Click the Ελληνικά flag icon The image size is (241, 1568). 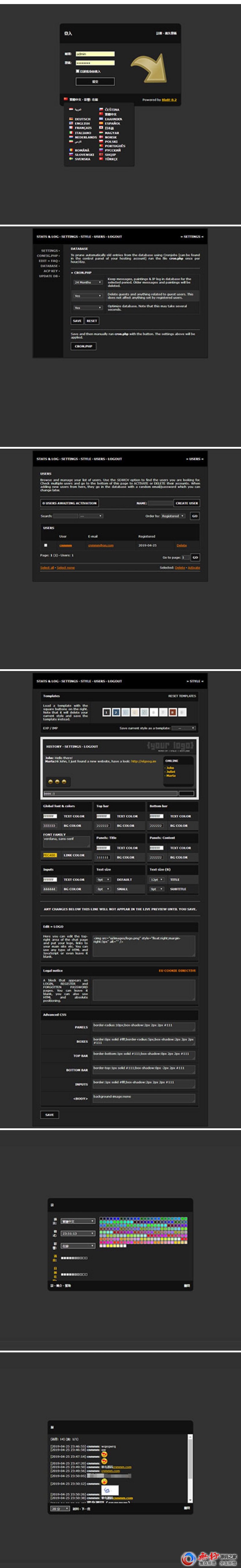pyautogui.click(x=102, y=119)
